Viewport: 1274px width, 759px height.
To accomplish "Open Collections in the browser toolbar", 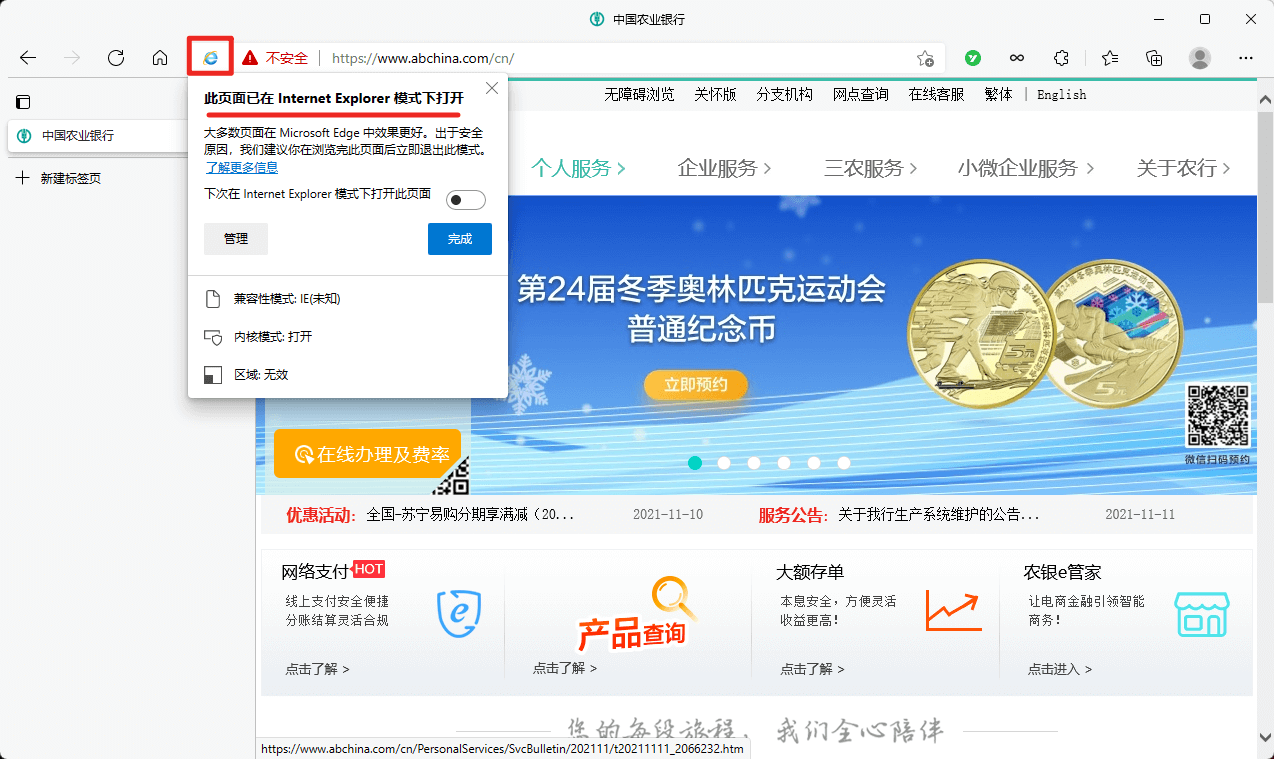I will [1154, 58].
